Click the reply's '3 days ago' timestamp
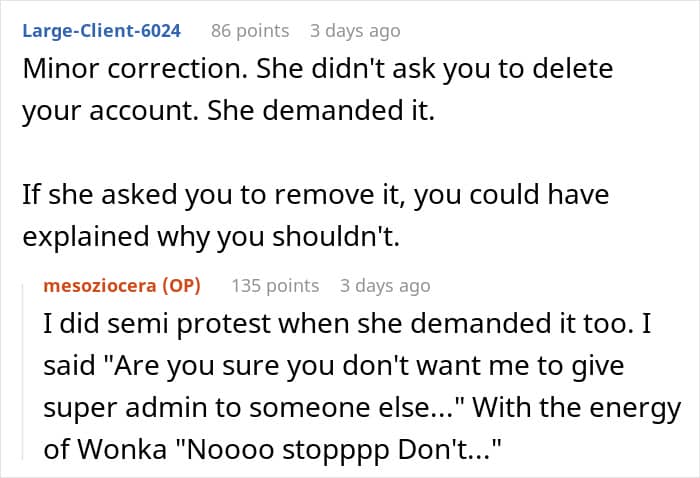 [x=385, y=286]
